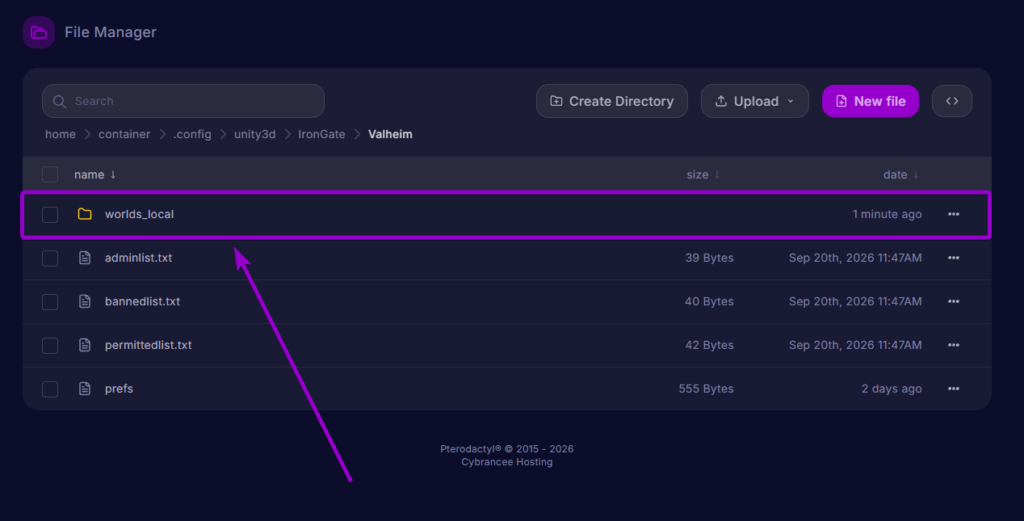The height and width of the screenshot is (521, 1024).
Task: Sort by the size column arrow
Action: point(717,174)
